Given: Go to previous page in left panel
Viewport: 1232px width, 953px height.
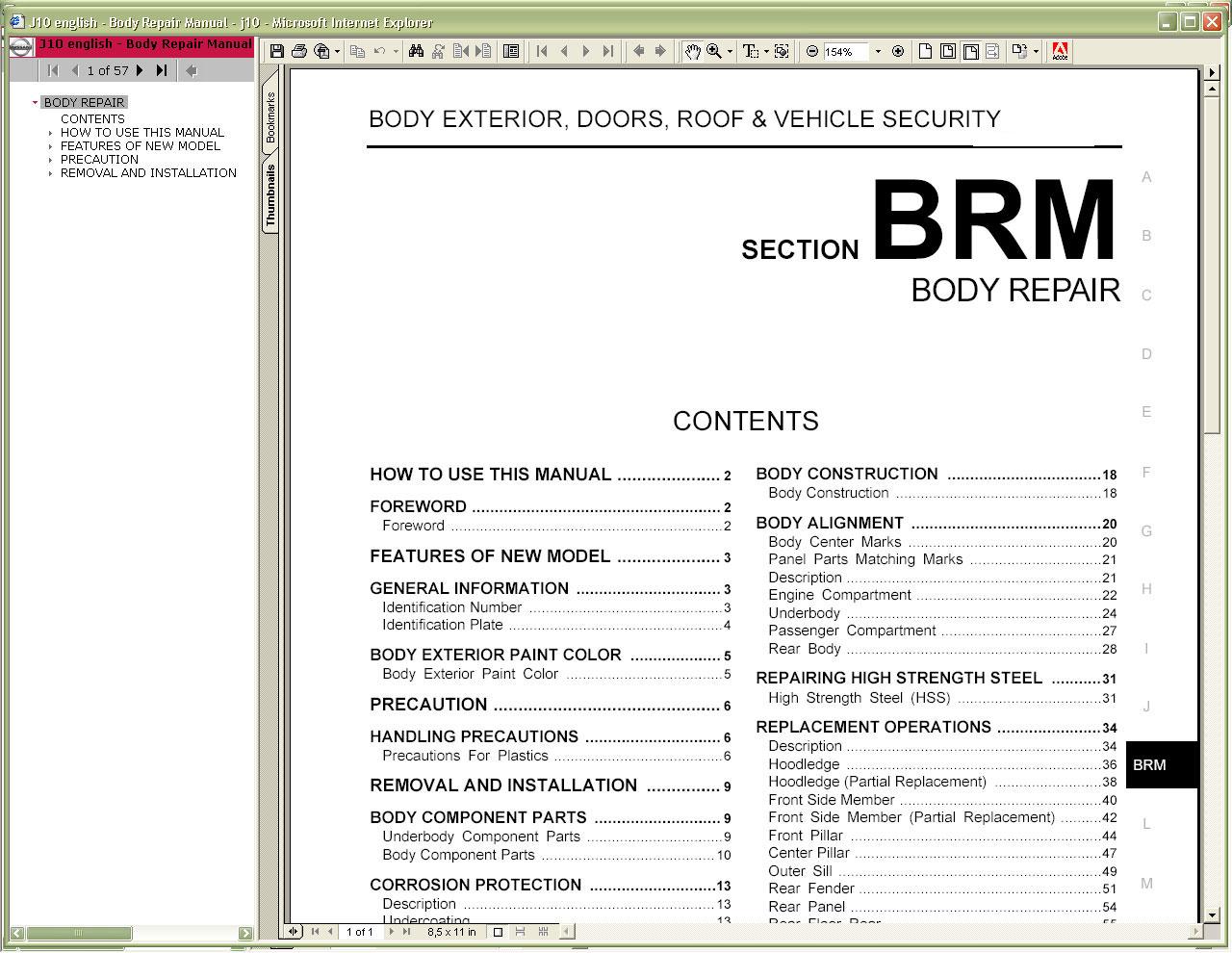Looking at the screenshot, I should click(74, 70).
